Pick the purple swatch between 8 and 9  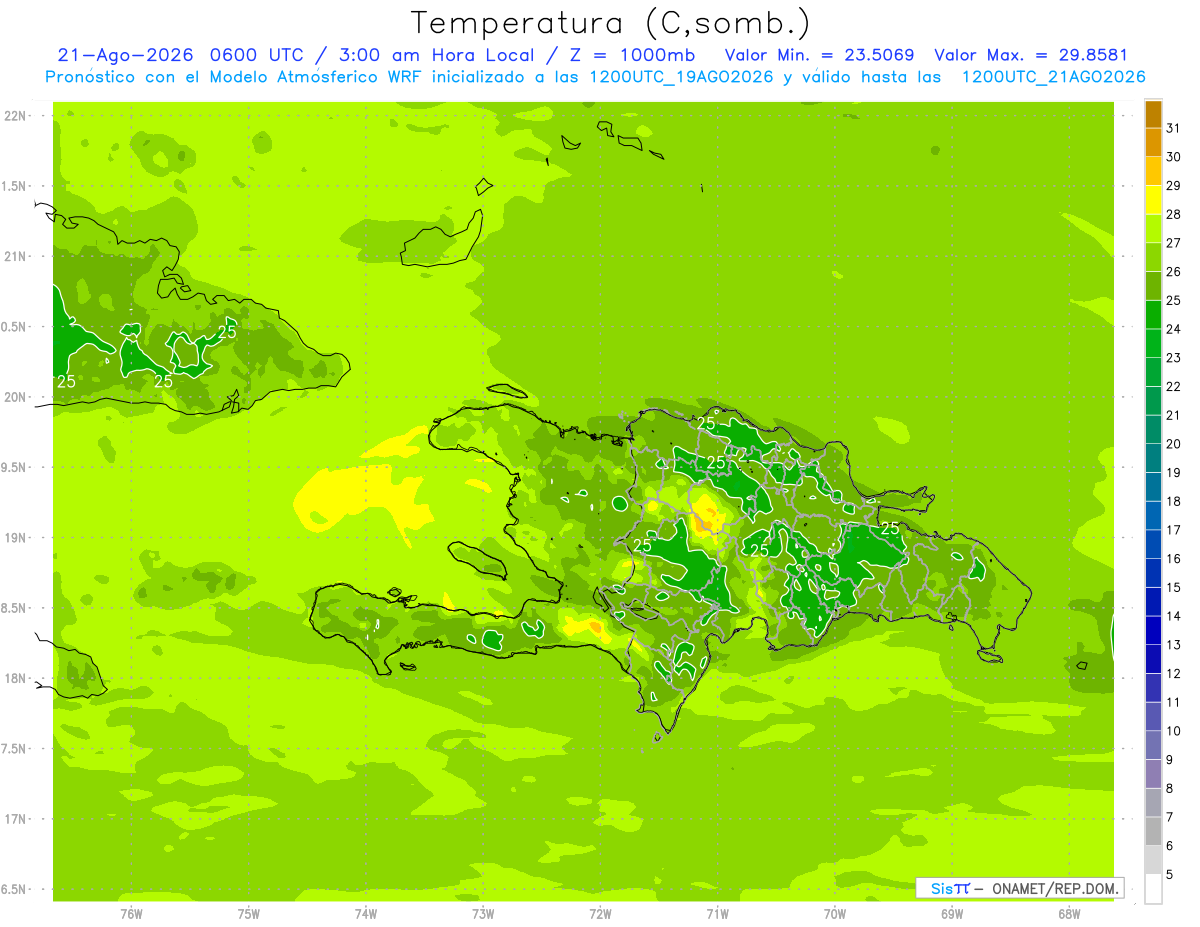pyautogui.click(x=1153, y=775)
